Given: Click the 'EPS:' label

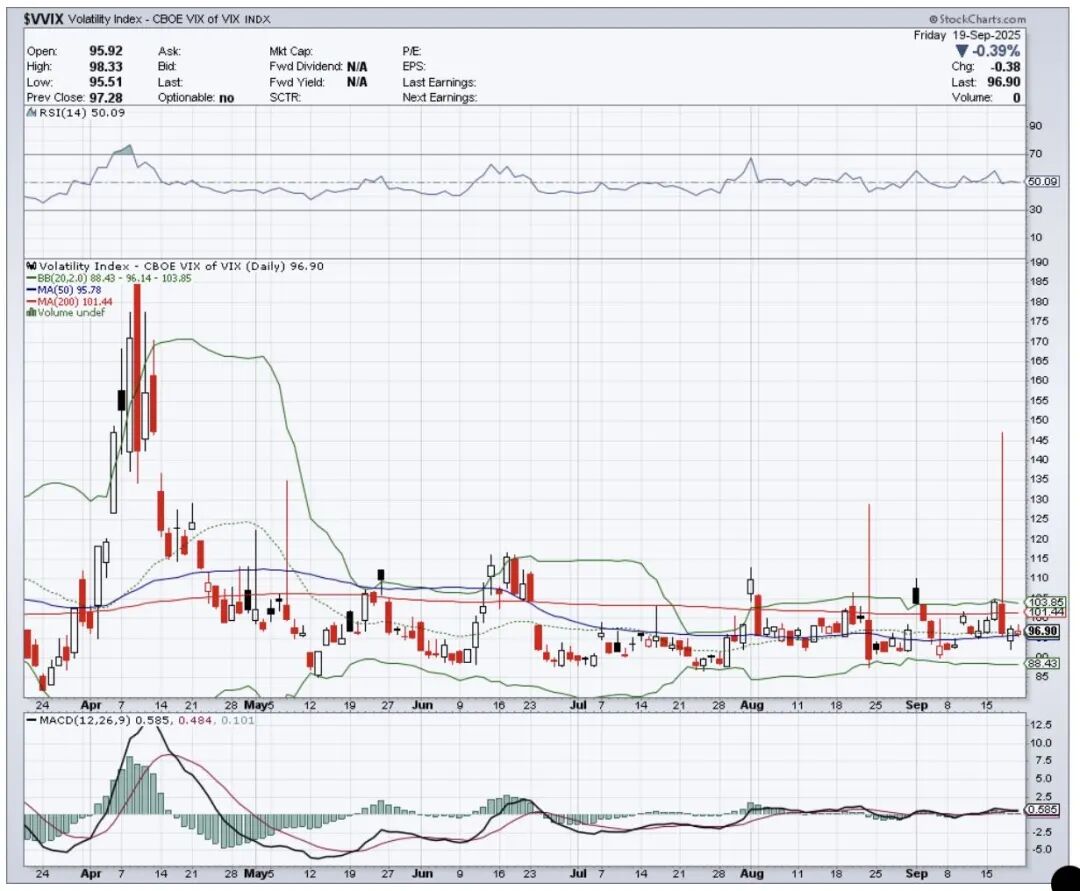Looking at the screenshot, I should pos(414,66).
